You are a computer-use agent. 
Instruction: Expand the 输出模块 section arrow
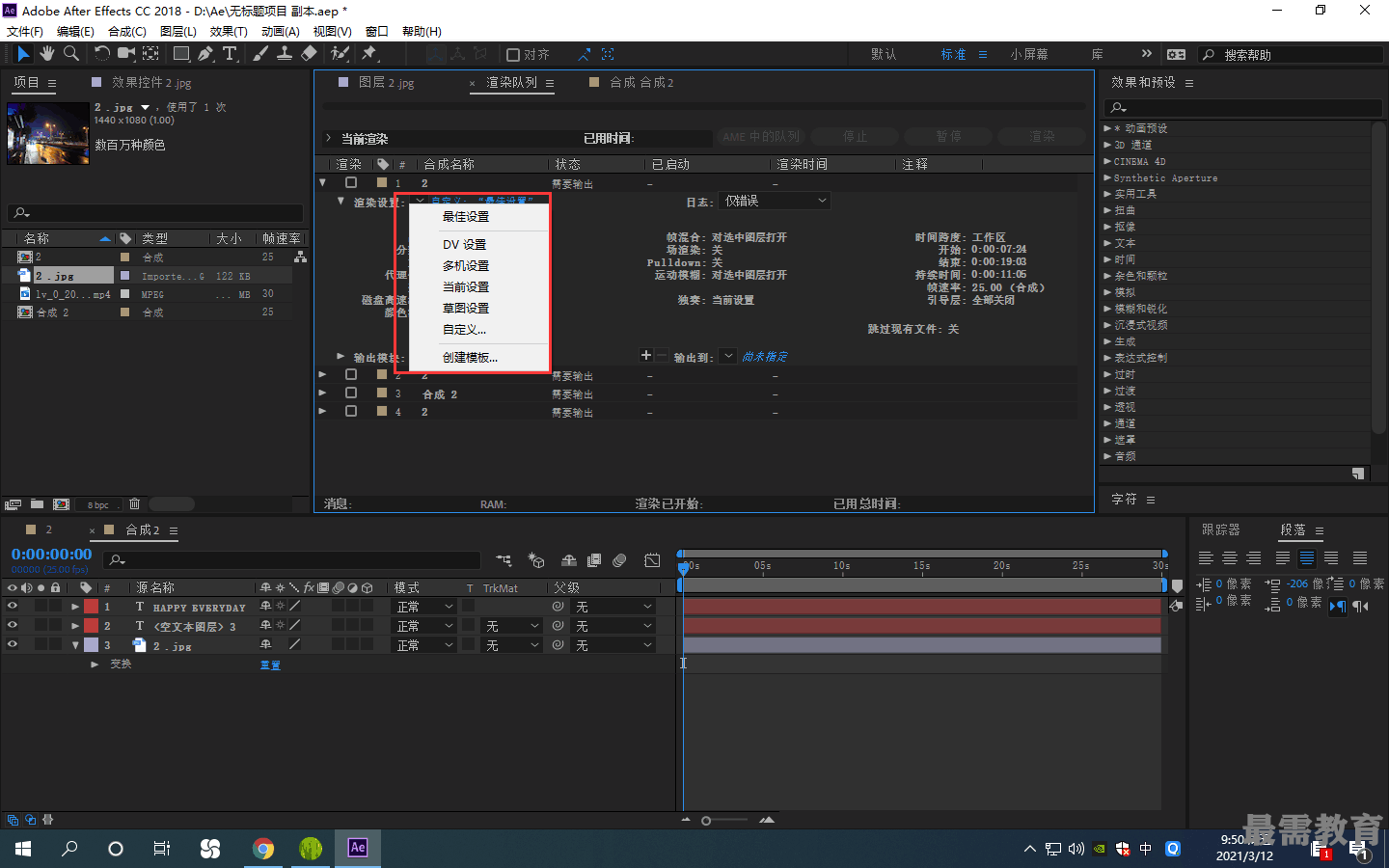coord(340,357)
